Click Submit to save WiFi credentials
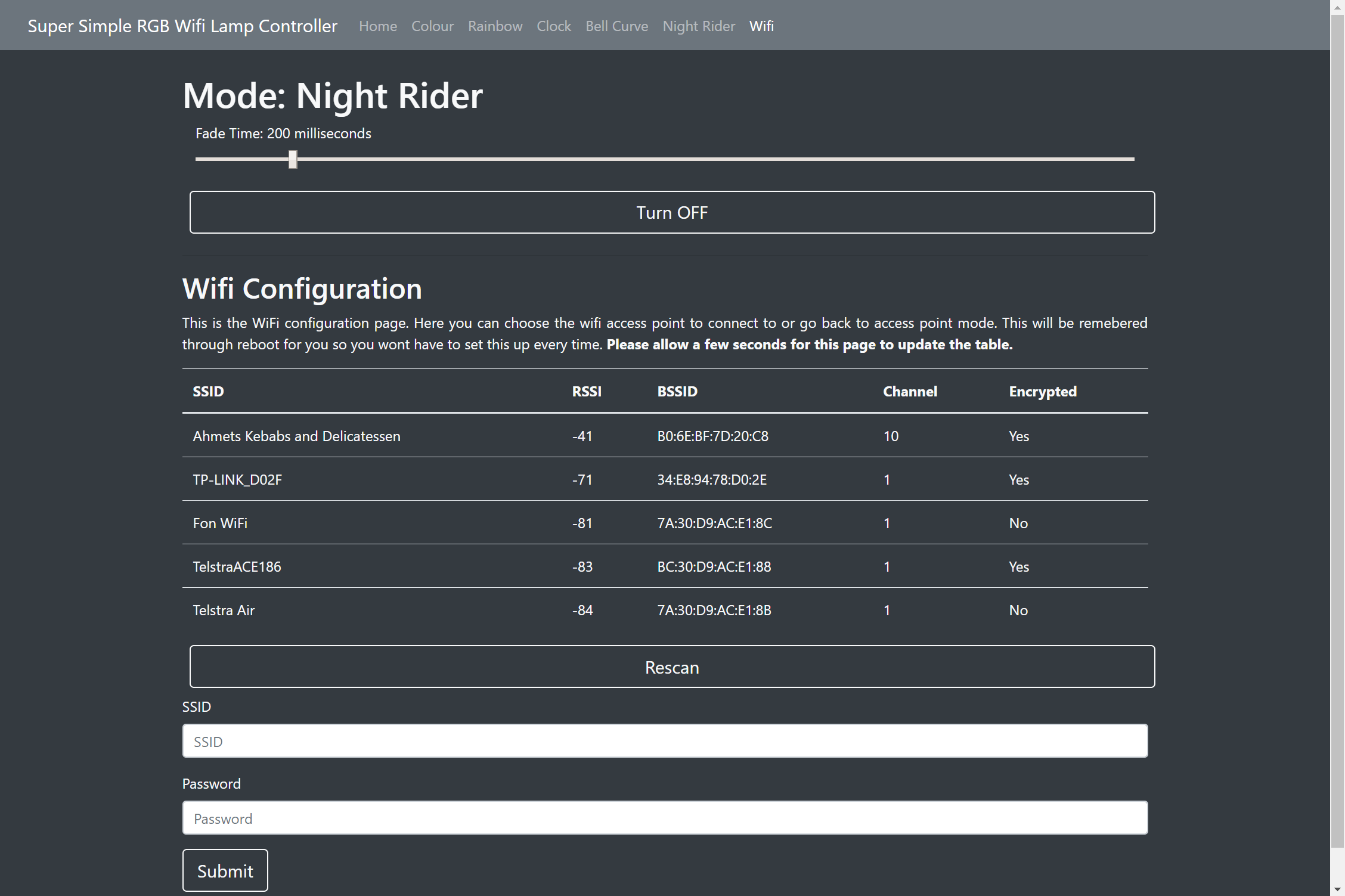 click(x=224, y=870)
